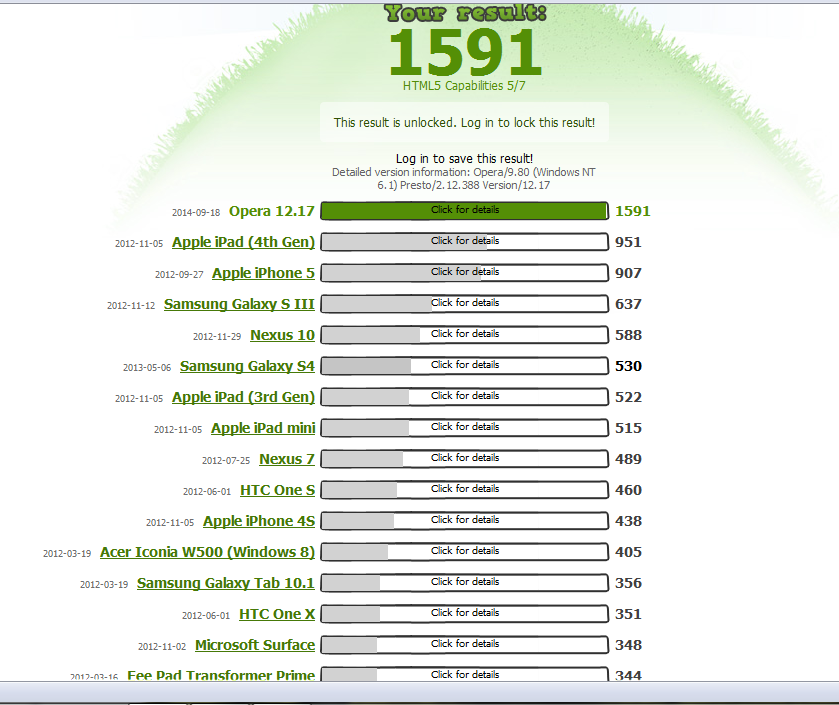839x705 pixels.
Task: Click the 522 score value
Action: click(x=628, y=397)
